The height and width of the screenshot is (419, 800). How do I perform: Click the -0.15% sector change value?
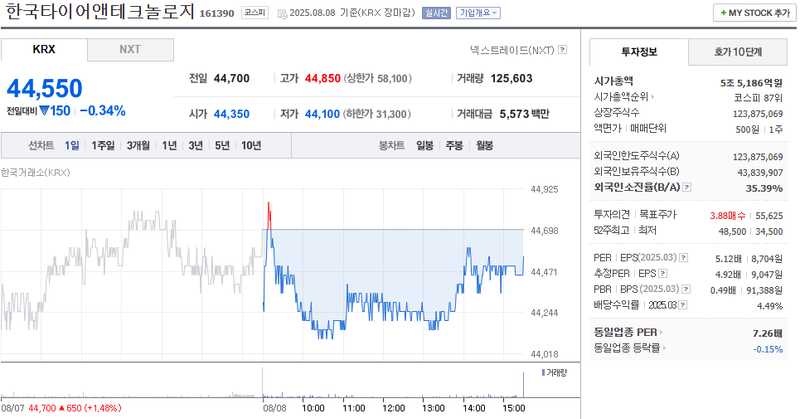click(x=768, y=349)
